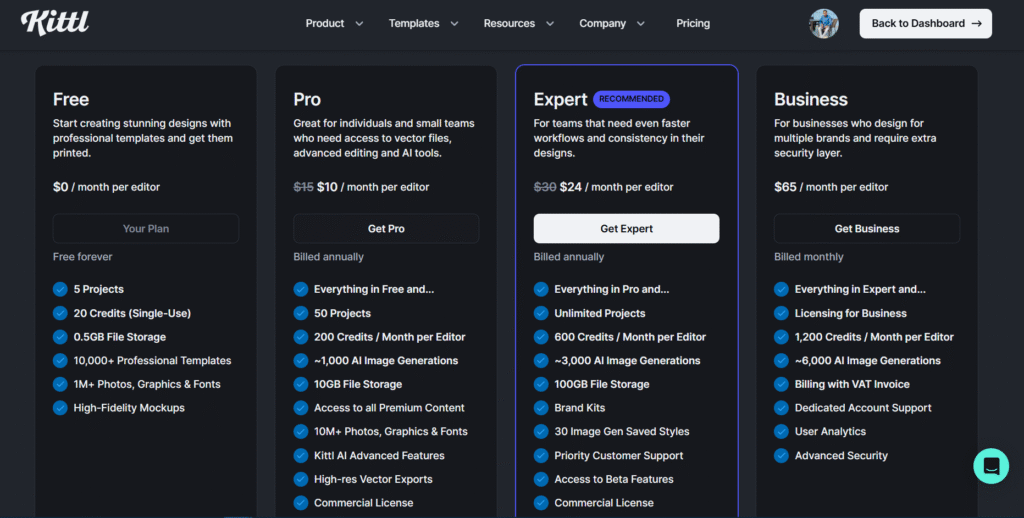Screen dimensions: 1024x518
Task: Click 100GB File Storage feature text
Action: tap(601, 384)
